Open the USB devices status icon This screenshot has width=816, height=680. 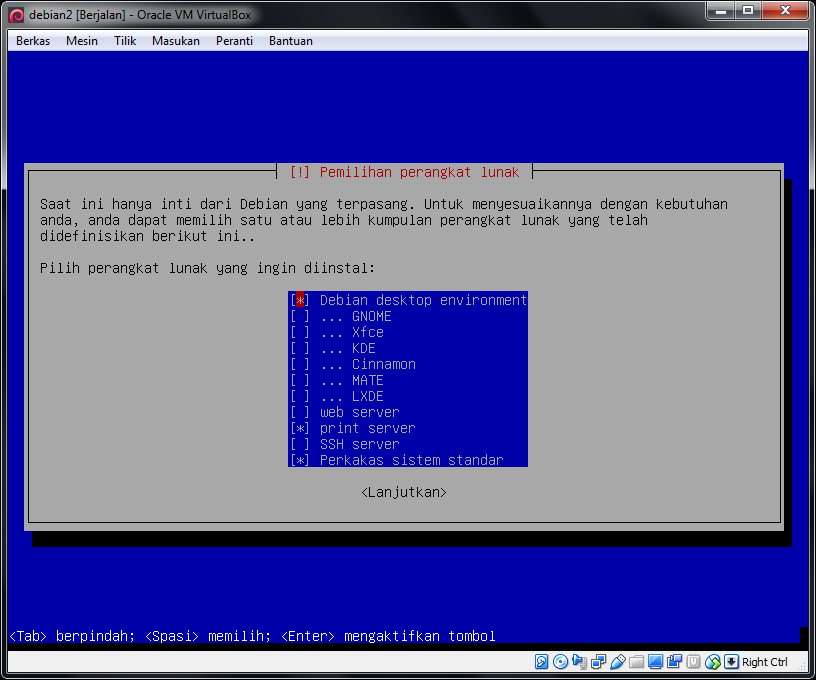tap(617, 662)
